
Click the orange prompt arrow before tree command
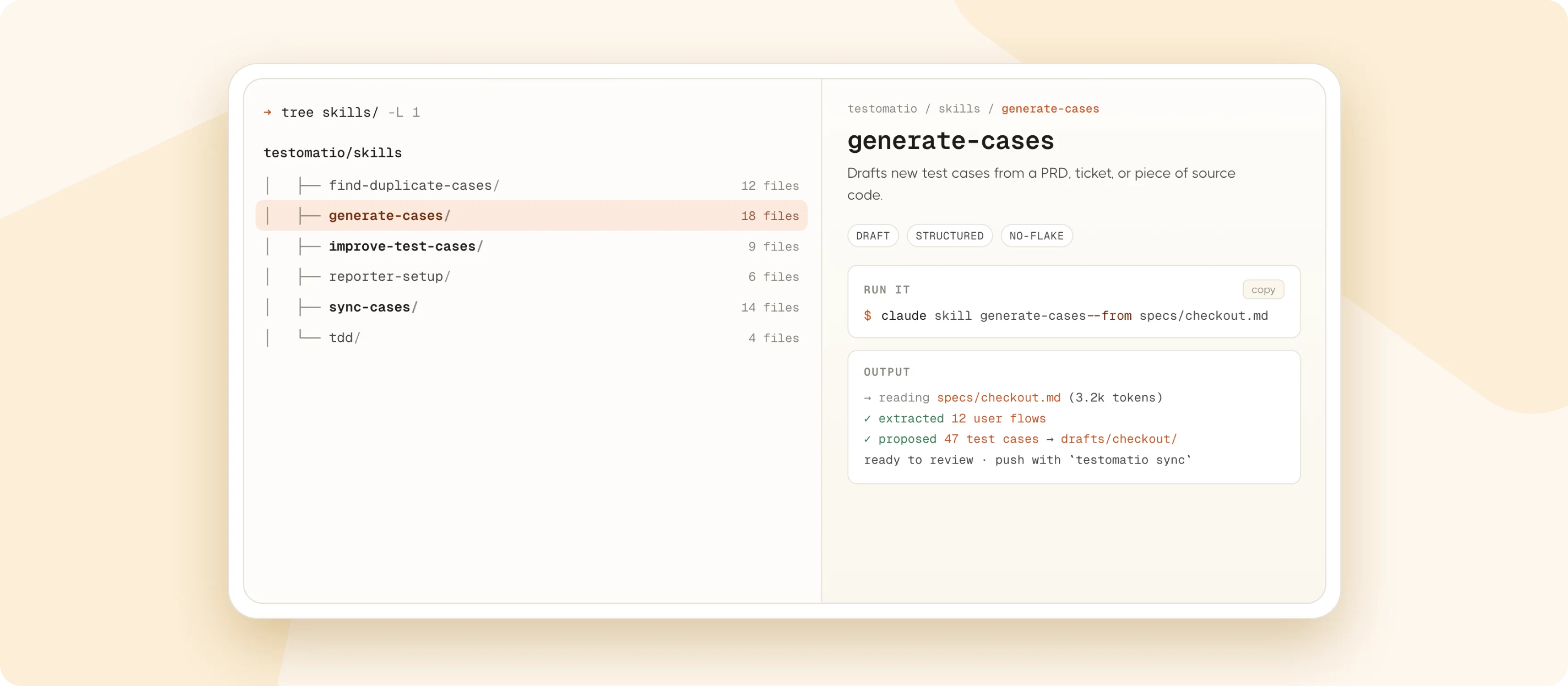[x=267, y=112]
